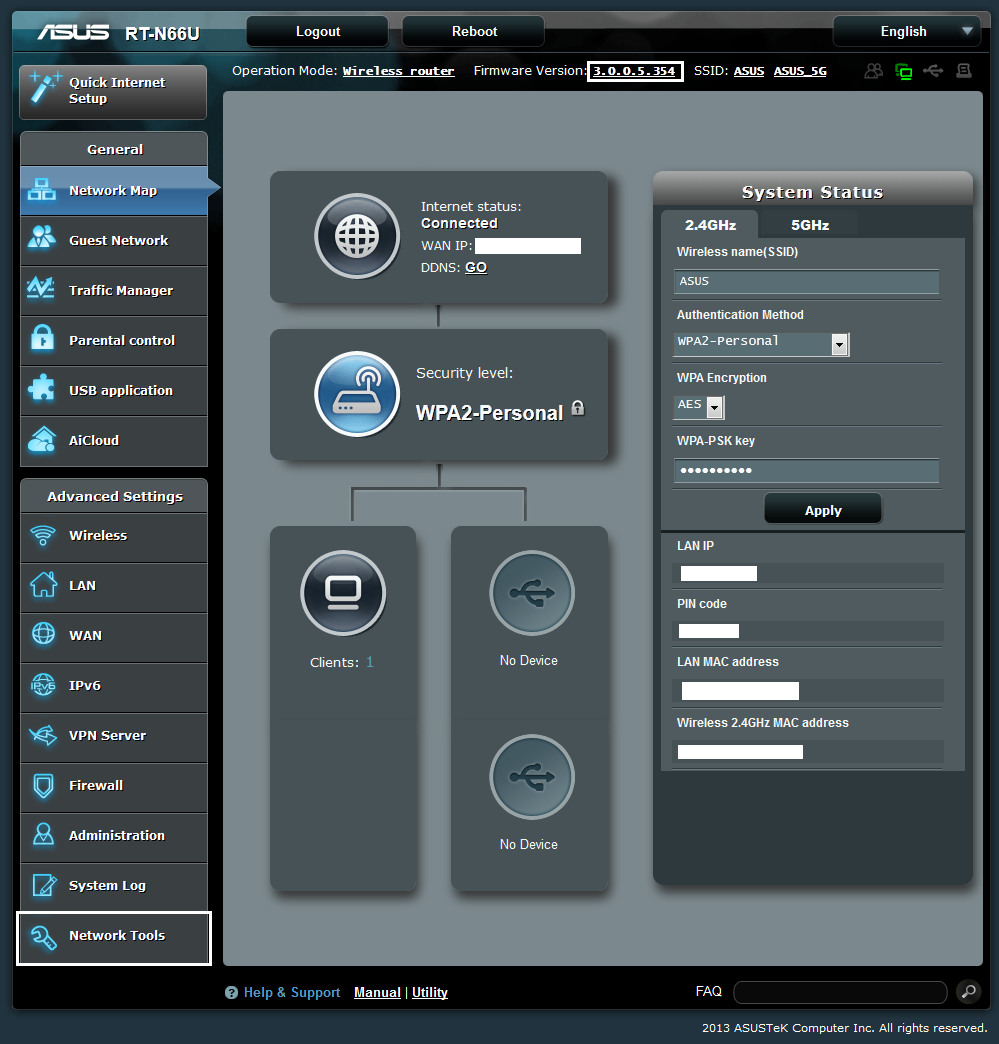
Task: Click the Internet status globe icon
Action: [x=357, y=236]
